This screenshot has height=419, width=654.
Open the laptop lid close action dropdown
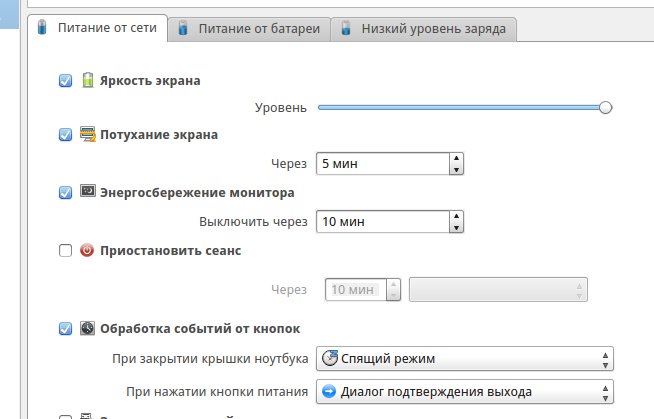[464, 358]
